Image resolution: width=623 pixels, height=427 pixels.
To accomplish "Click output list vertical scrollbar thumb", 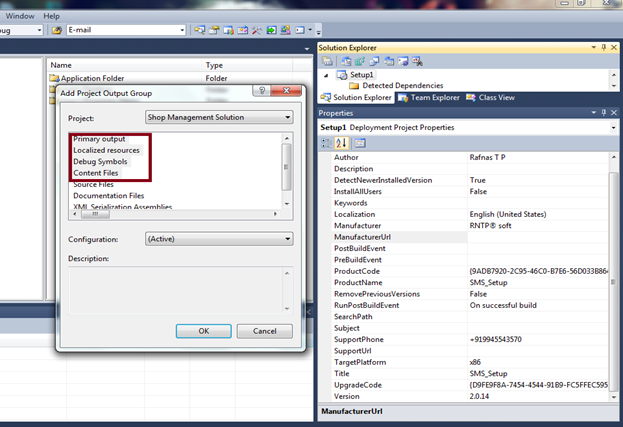I will tap(286, 167).
